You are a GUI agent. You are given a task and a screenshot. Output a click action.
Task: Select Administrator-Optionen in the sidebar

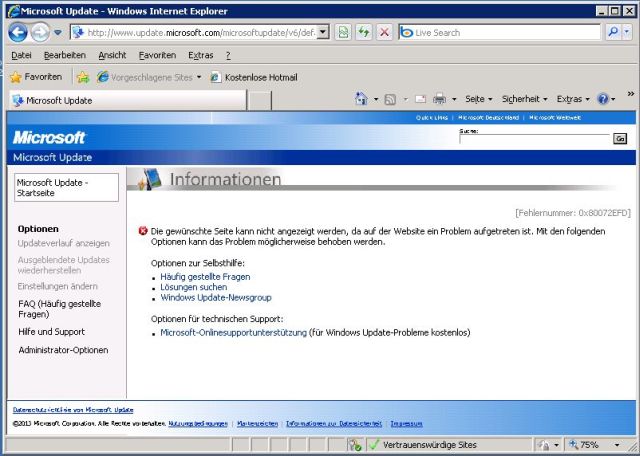point(63,350)
